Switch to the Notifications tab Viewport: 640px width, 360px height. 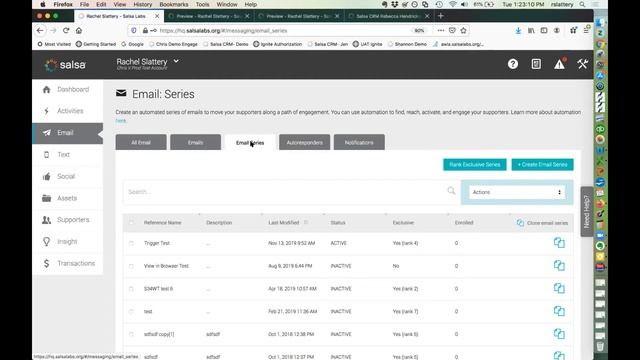coord(359,142)
